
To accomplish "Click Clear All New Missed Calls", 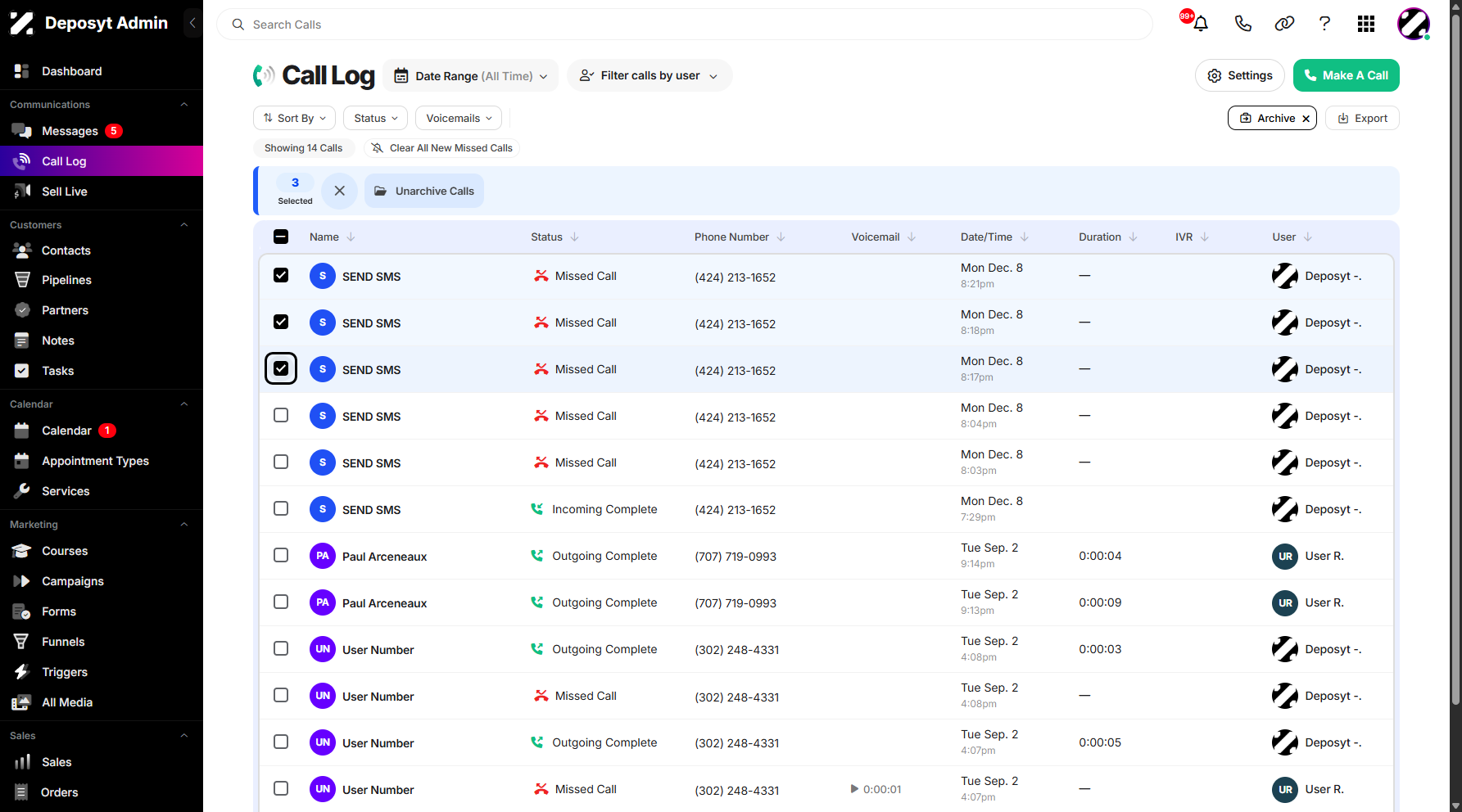I will pos(442,148).
